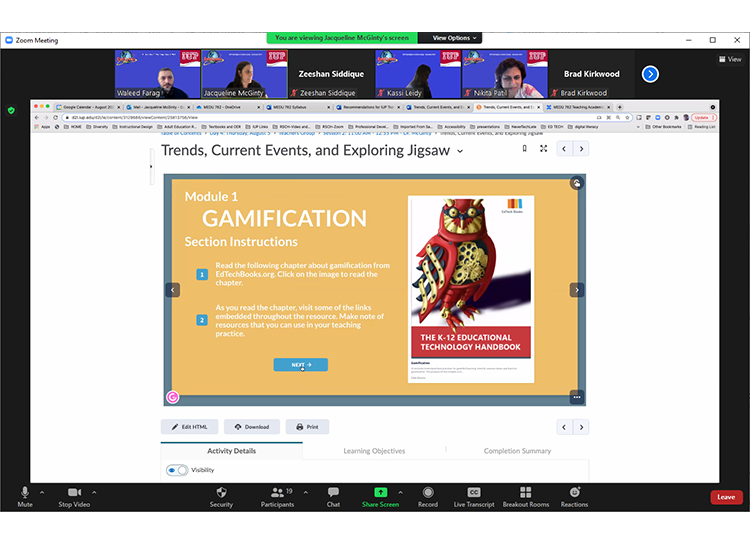The height and width of the screenshot is (545, 750).
Task: Click the green Share Screen icon
Action: [380, 492]
